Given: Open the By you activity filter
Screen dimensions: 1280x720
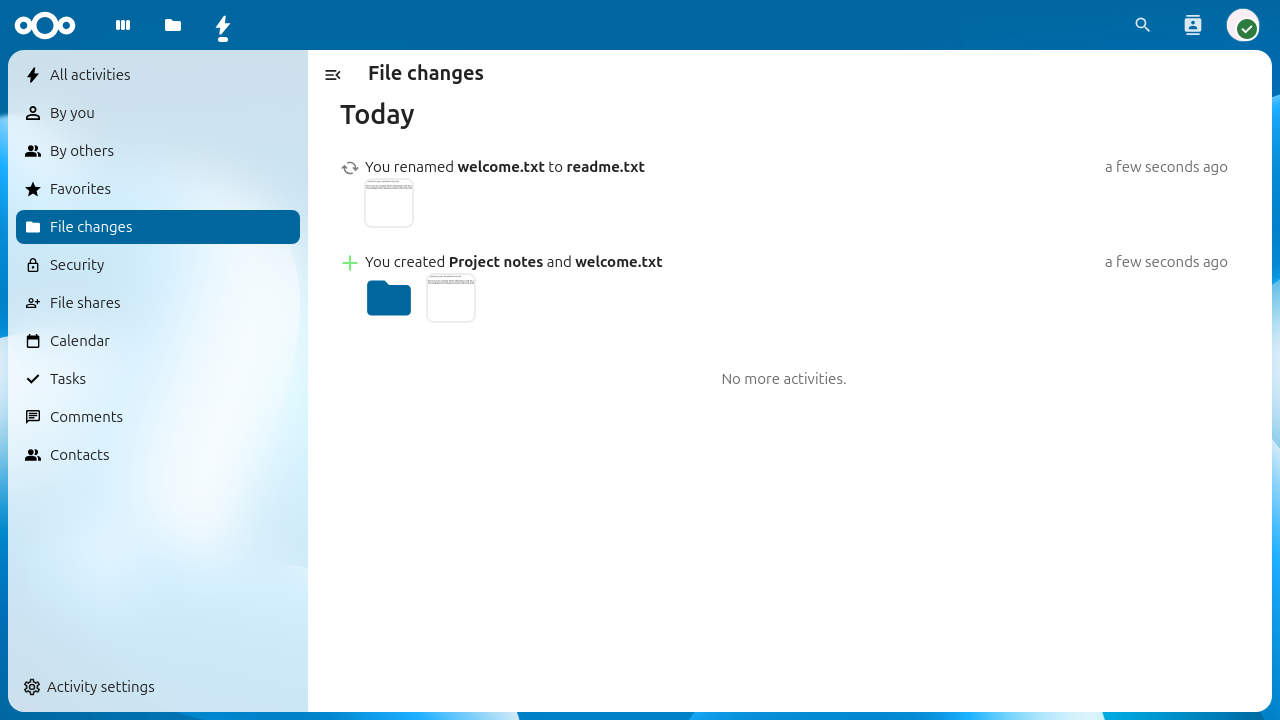Looking at the screenshot, I should (71, 112).
